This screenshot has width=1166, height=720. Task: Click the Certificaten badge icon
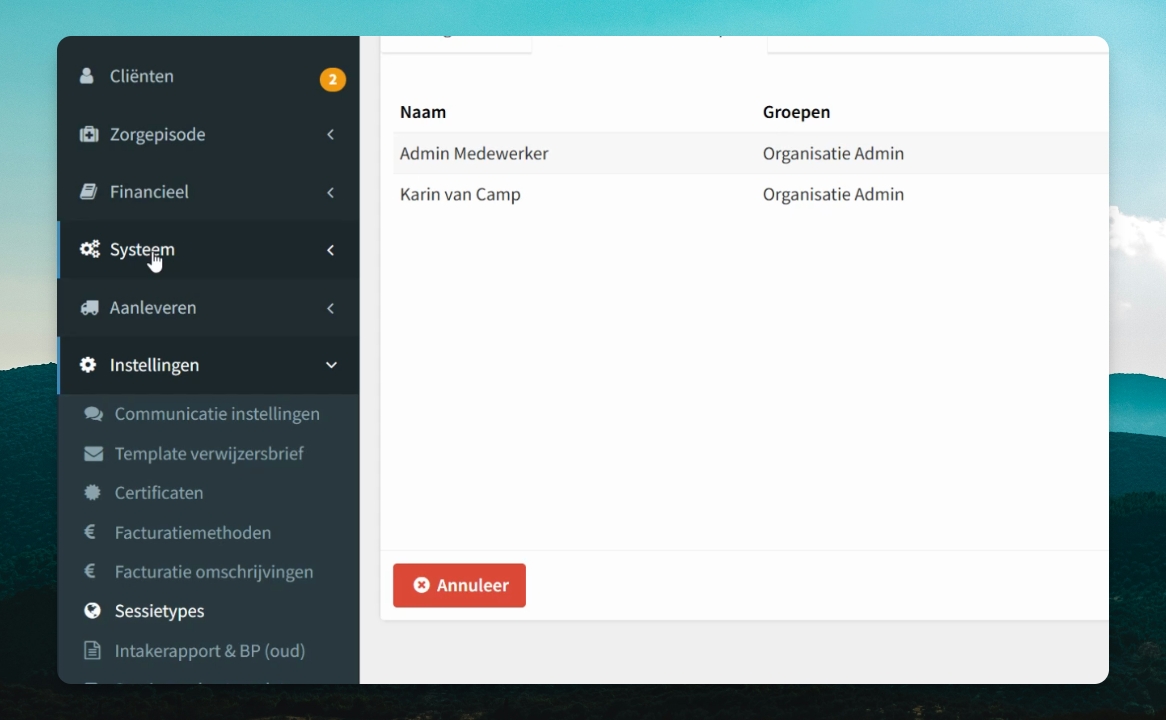tap(92, 492)
